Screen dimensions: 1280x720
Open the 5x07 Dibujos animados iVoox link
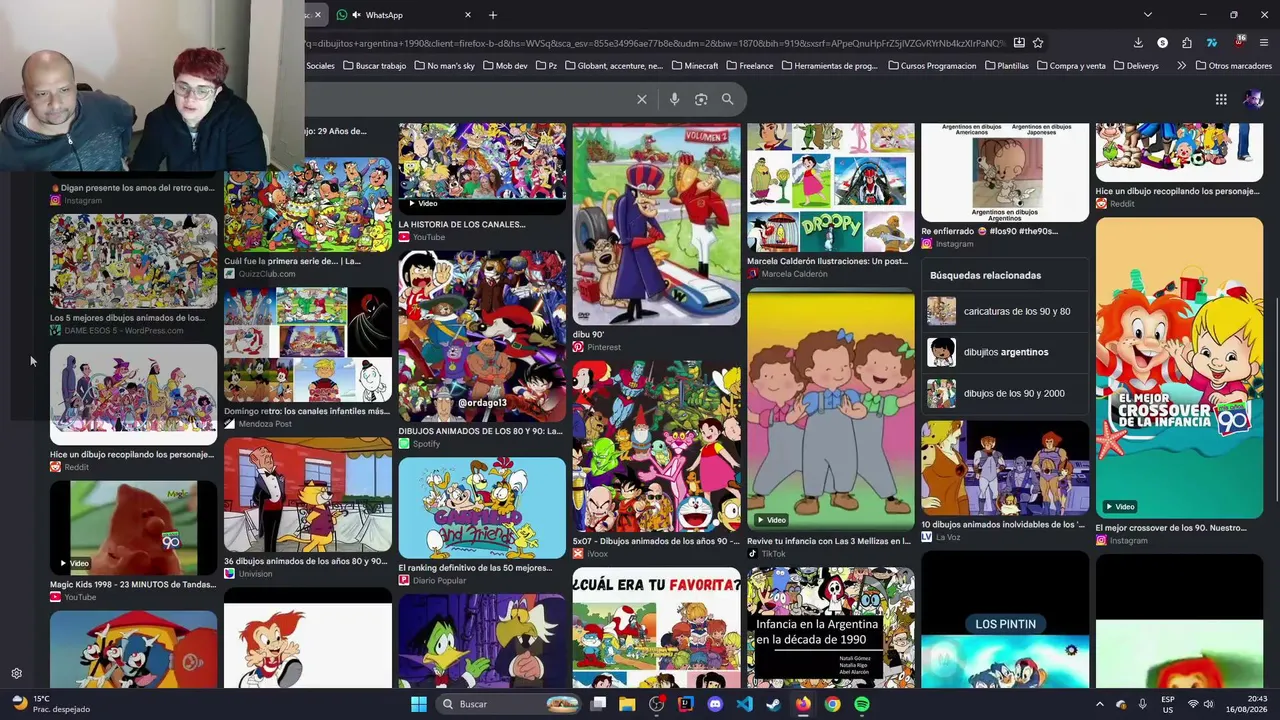pyautogui.click(x=656, y=541)
